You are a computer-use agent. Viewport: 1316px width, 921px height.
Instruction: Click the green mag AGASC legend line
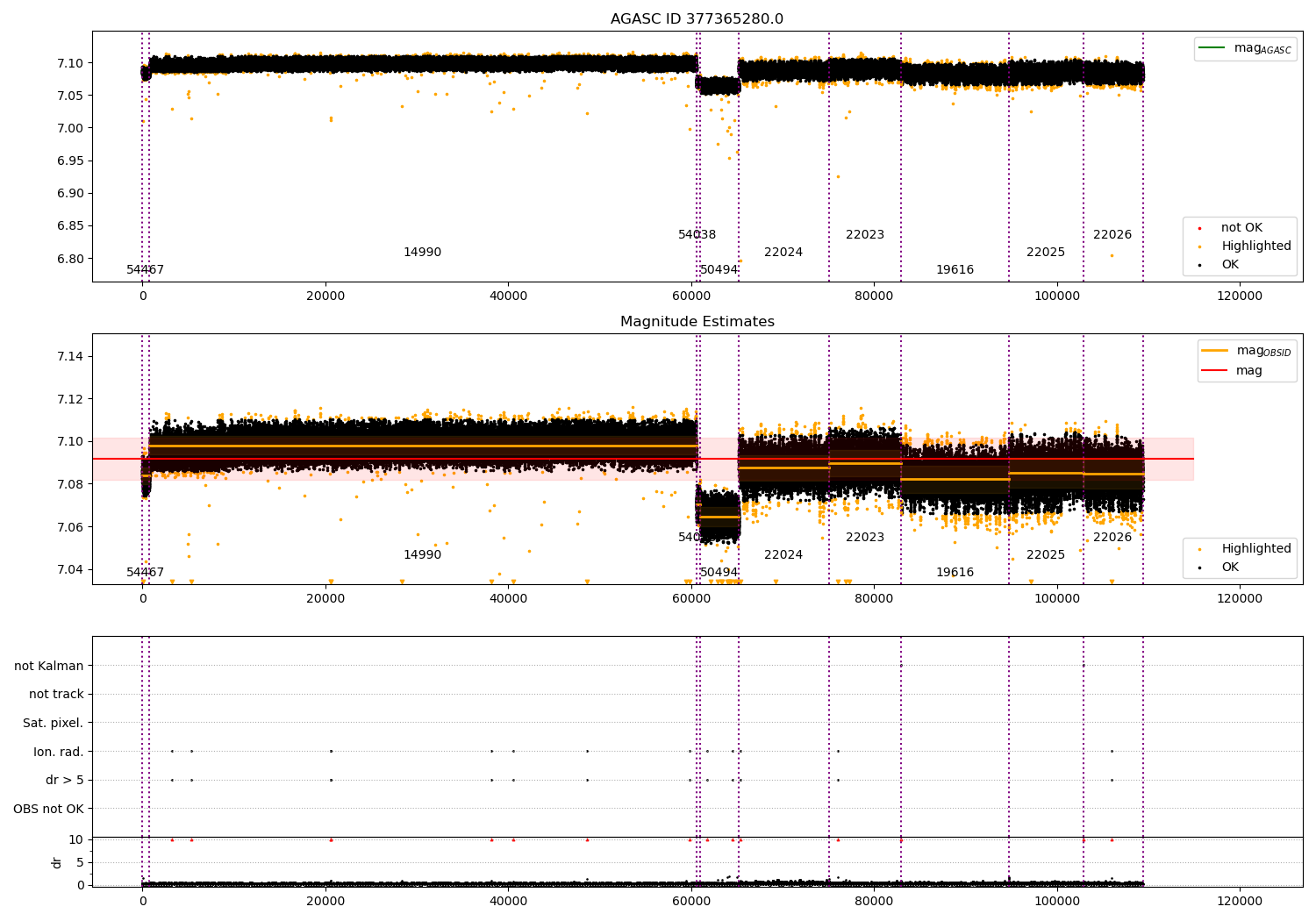pyautogui.click(x=1213, y=48)
